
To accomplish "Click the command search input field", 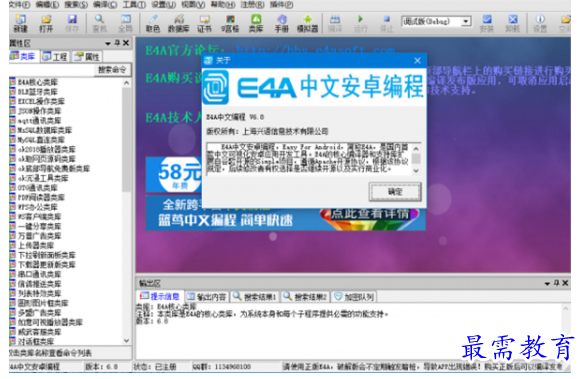I will pyautogui.click(x=51, y=70).
